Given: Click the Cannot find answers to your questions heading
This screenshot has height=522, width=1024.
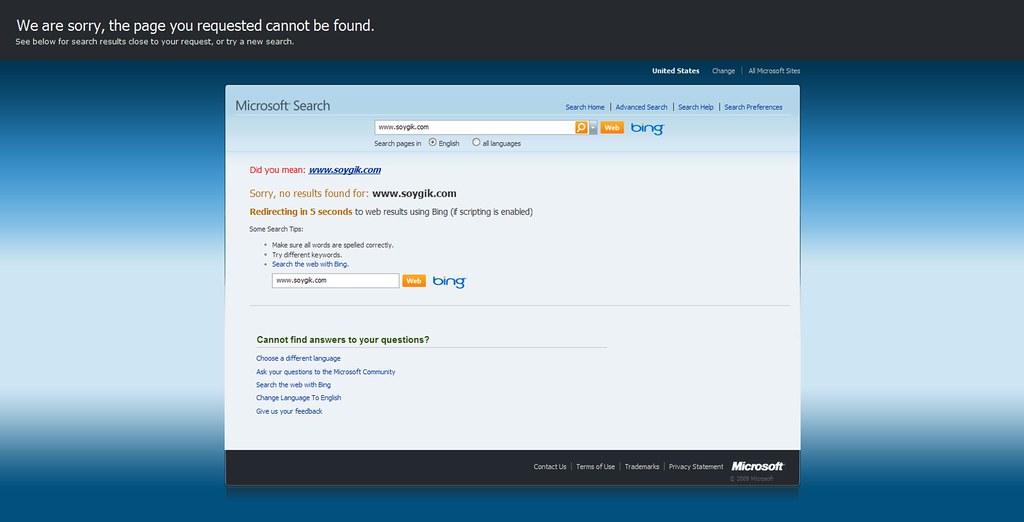Looking at the screenshot, I should pyautogui.click(x=343, y=340).
